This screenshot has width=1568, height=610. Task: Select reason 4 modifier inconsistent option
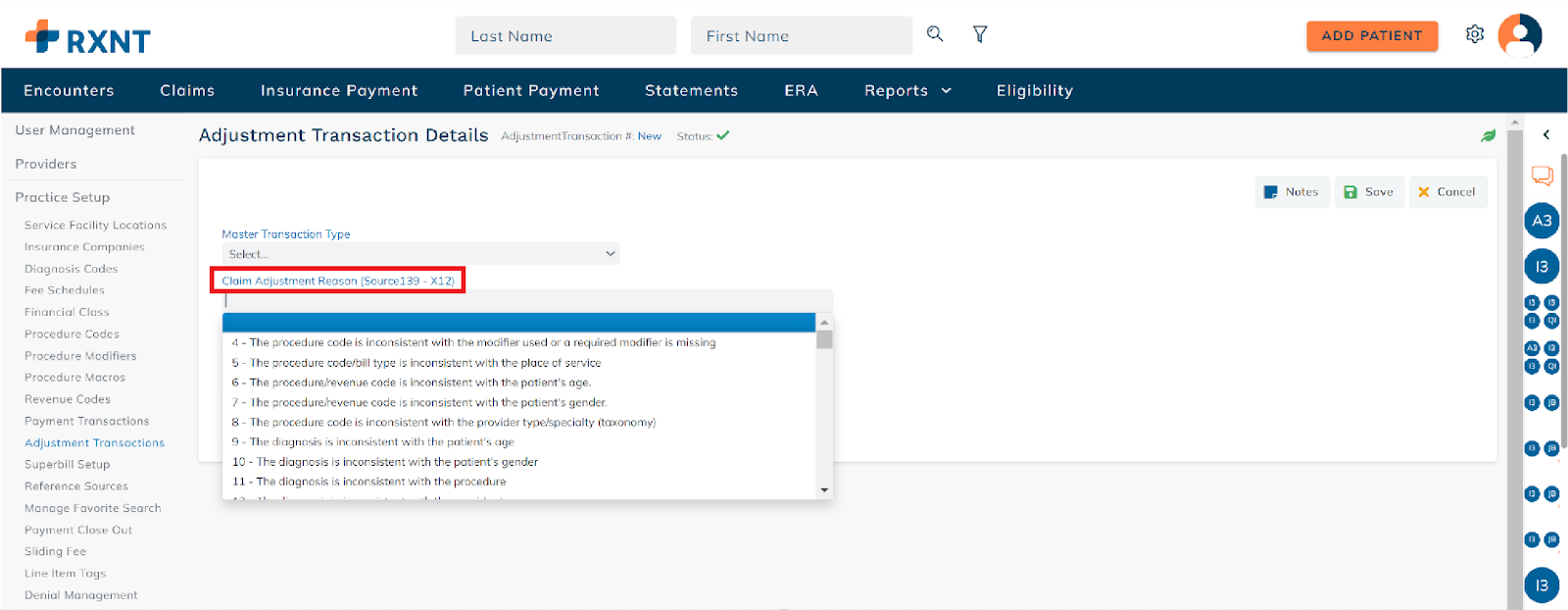pos(473,342)
